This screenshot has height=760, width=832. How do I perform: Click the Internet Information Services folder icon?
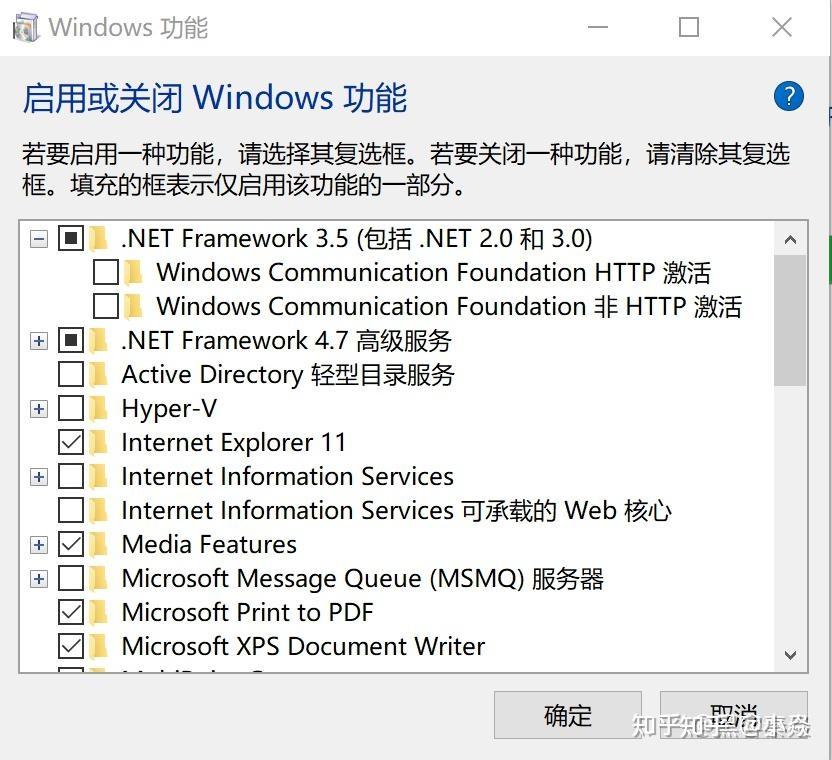[99, 476]
